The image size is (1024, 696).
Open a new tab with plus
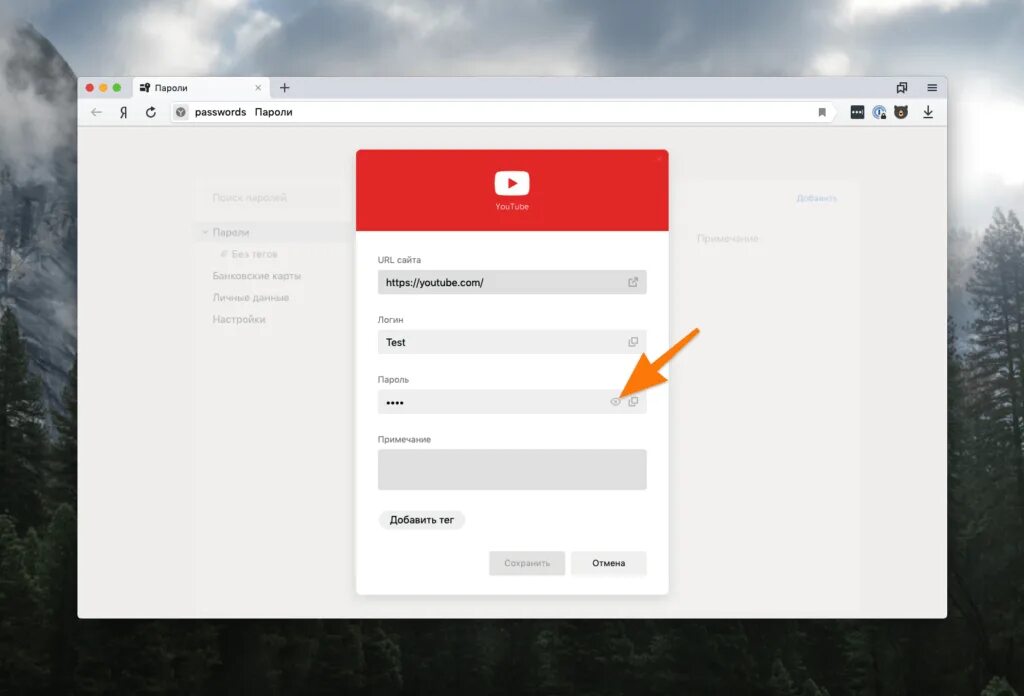285,87
